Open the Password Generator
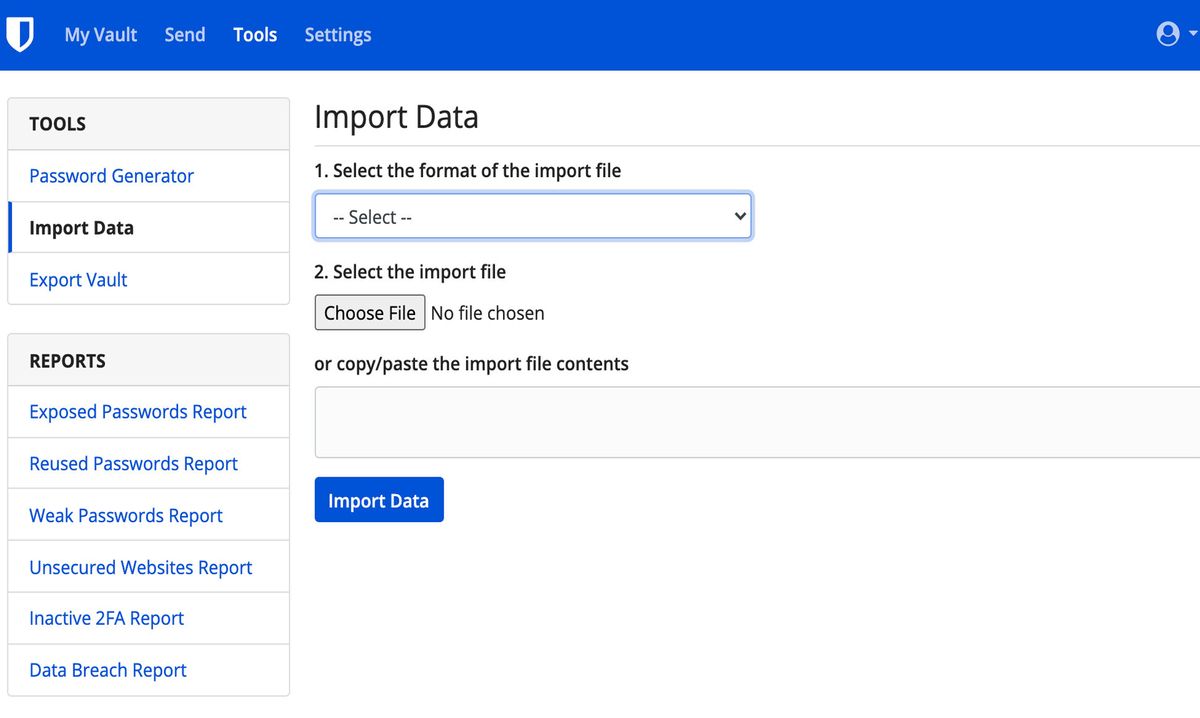Viewport: 1200px width, 718px height. (x=111, y=175)
